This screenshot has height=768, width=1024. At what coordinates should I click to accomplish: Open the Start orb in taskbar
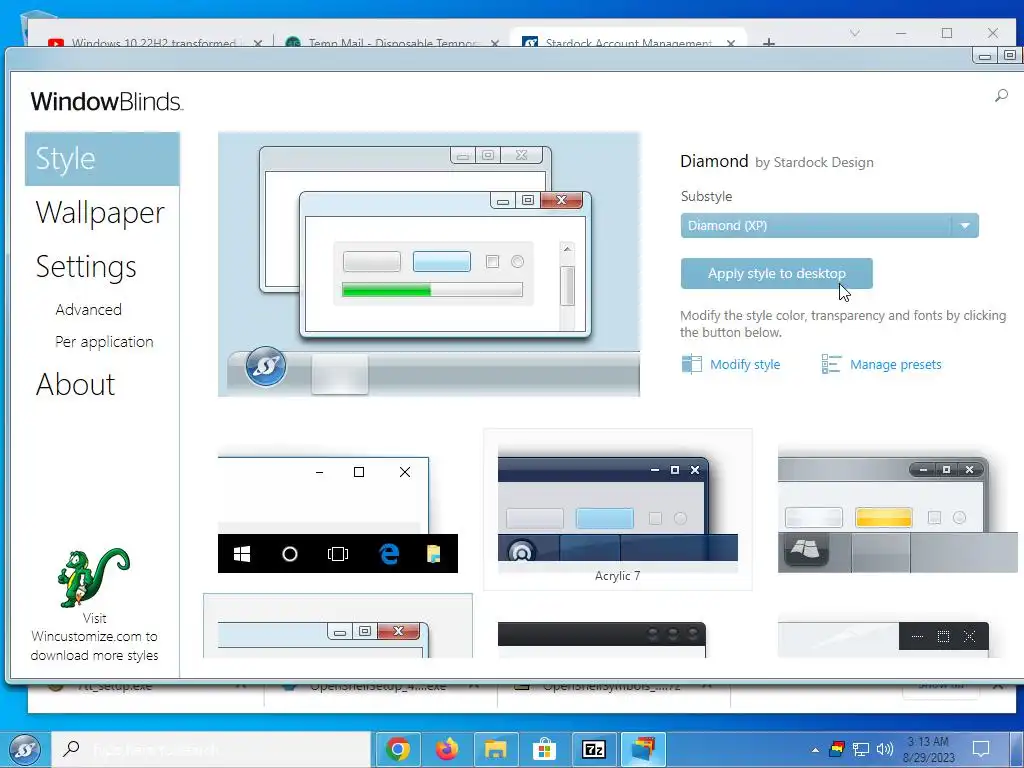[24, 749]
